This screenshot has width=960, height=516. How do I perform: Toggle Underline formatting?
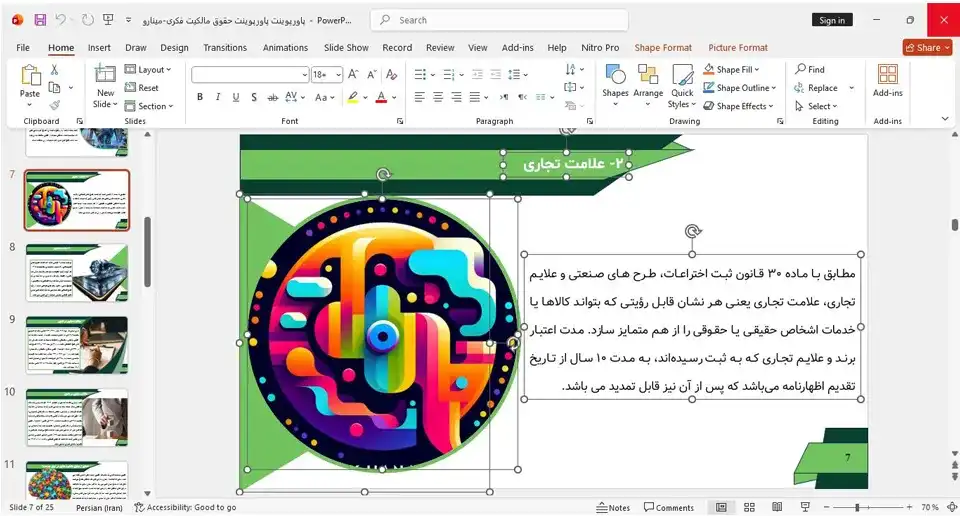click(236, 97)
